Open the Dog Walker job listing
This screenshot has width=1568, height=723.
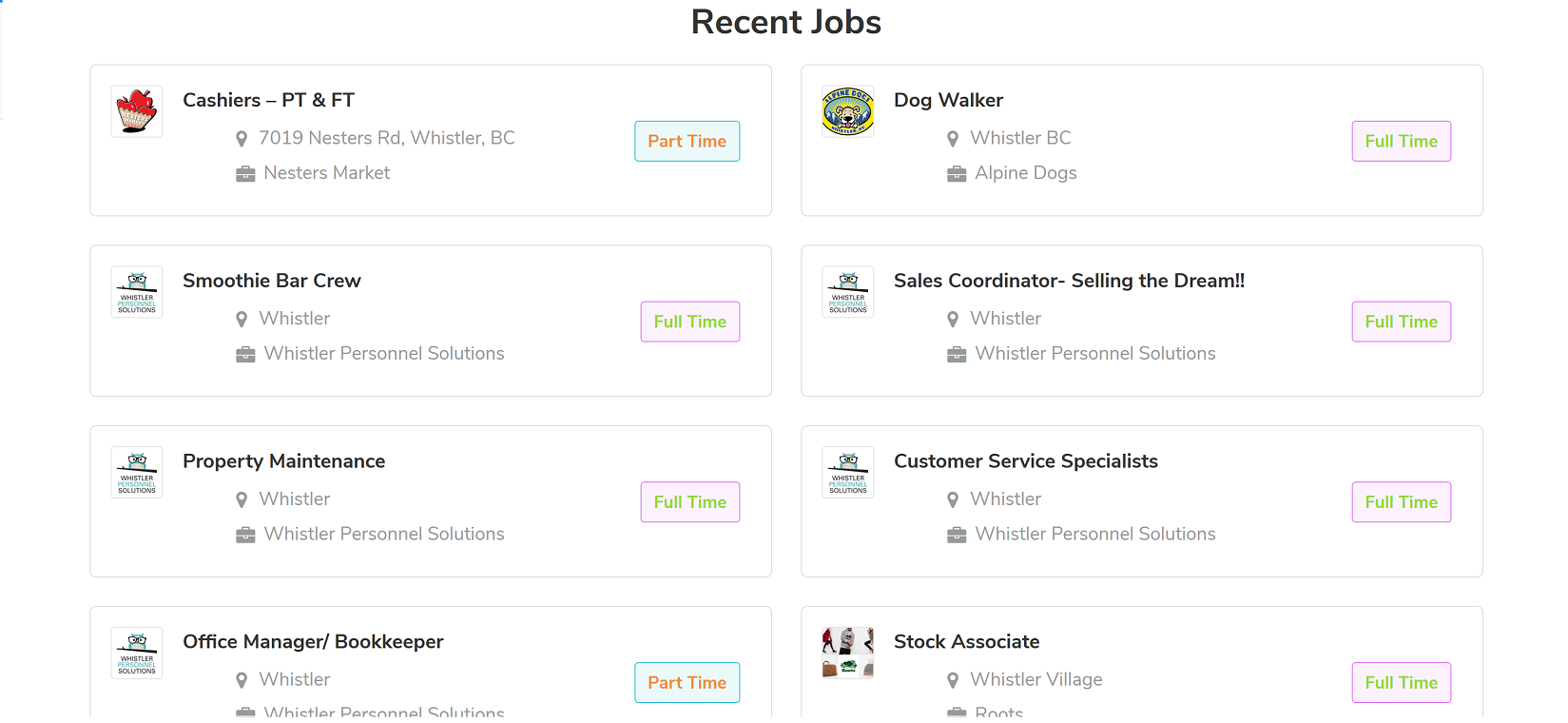tap(948, 100)
